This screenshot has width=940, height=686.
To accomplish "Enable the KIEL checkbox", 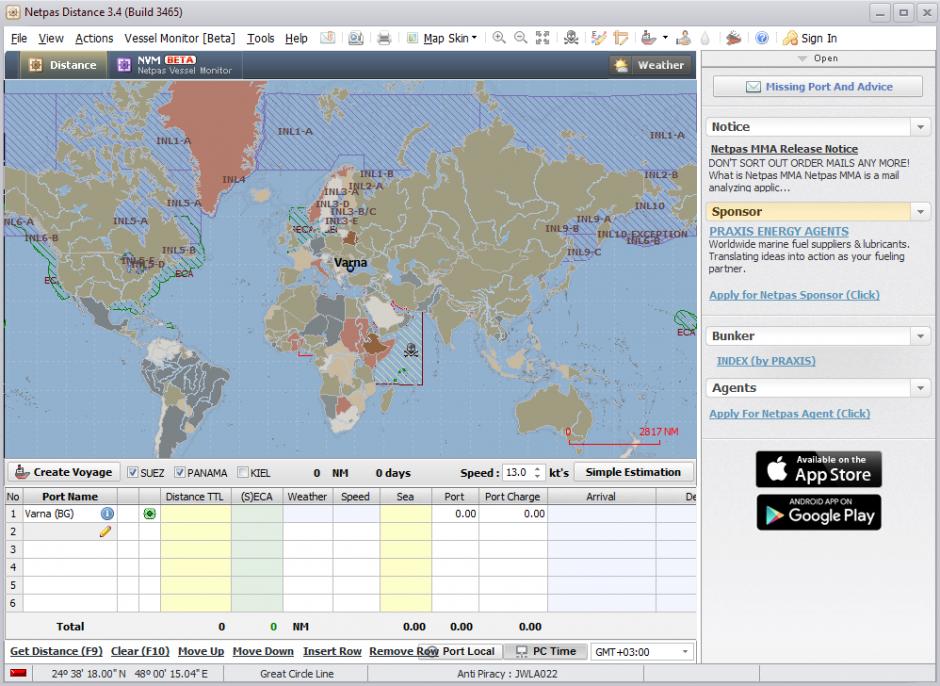I will [243, 473].
